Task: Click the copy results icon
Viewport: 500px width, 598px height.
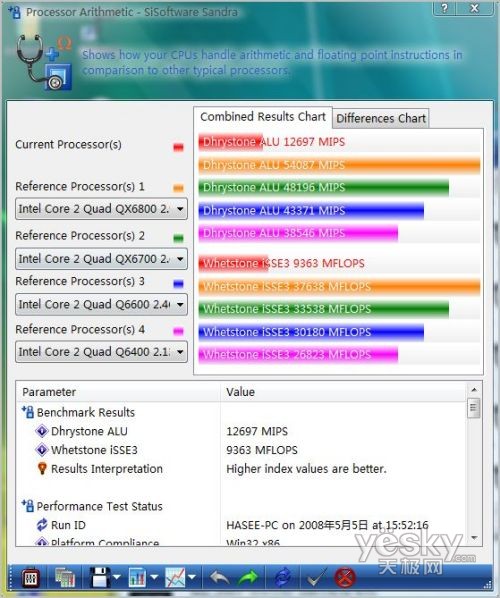Action: tap(65, 578)
